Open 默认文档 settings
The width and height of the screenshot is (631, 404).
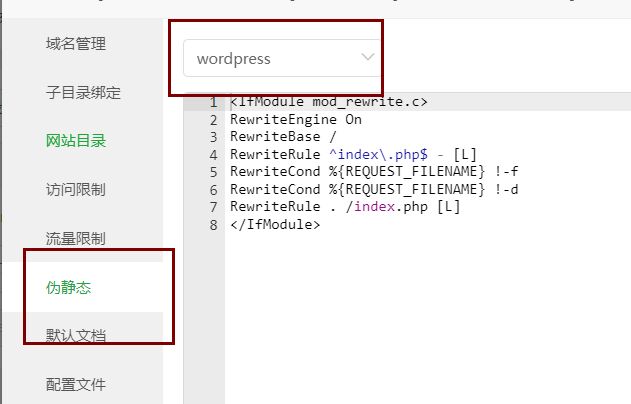pyautogui.click(x=75, y=336)
